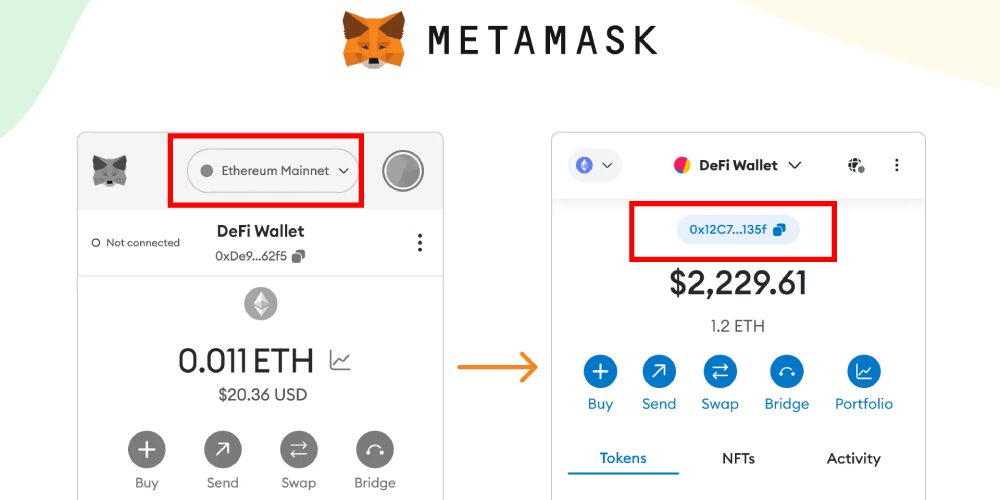Open the blue Portfolio chart icon

point(863,372)
